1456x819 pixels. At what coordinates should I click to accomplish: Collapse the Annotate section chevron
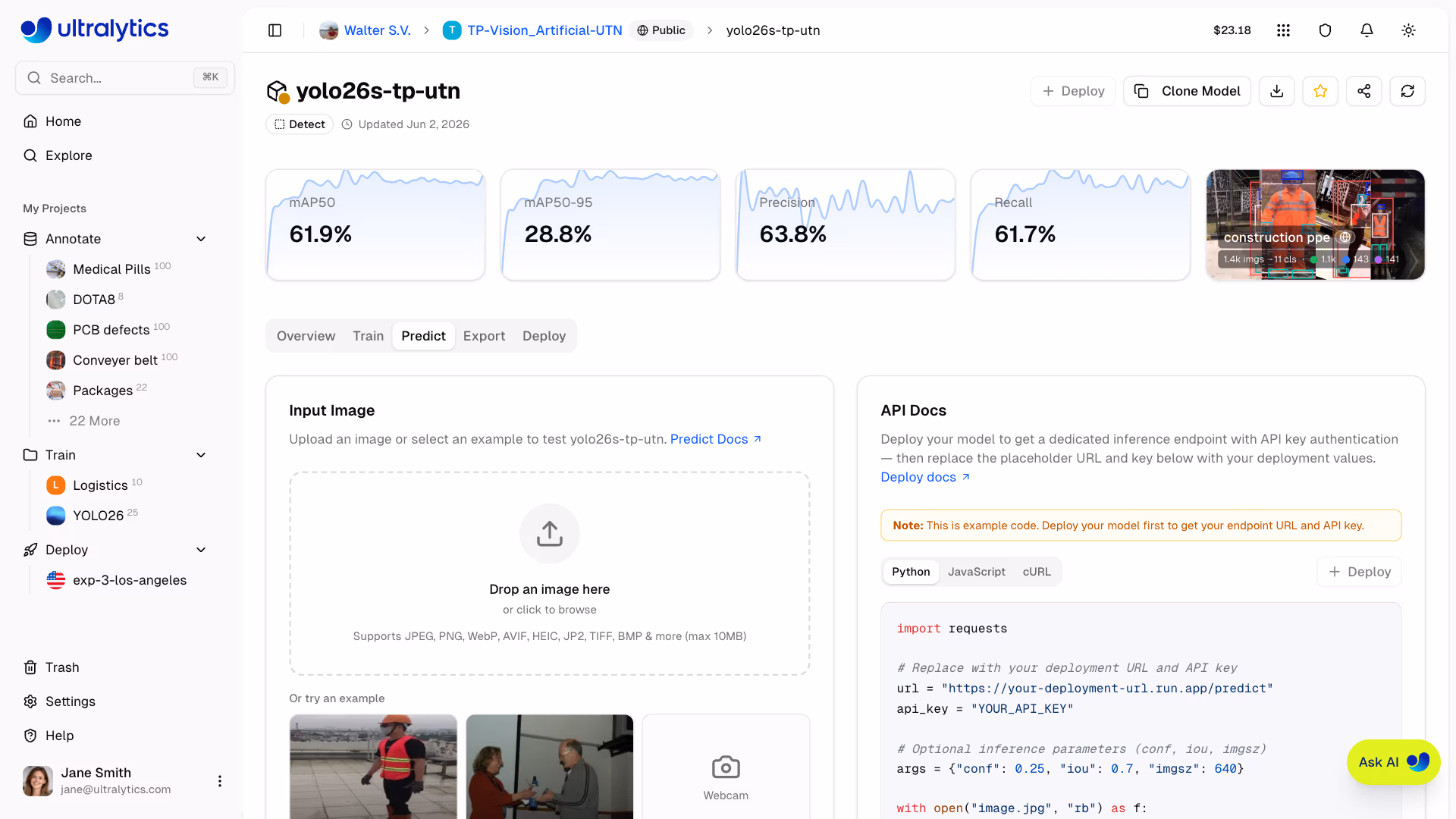(x=201, y=239)
